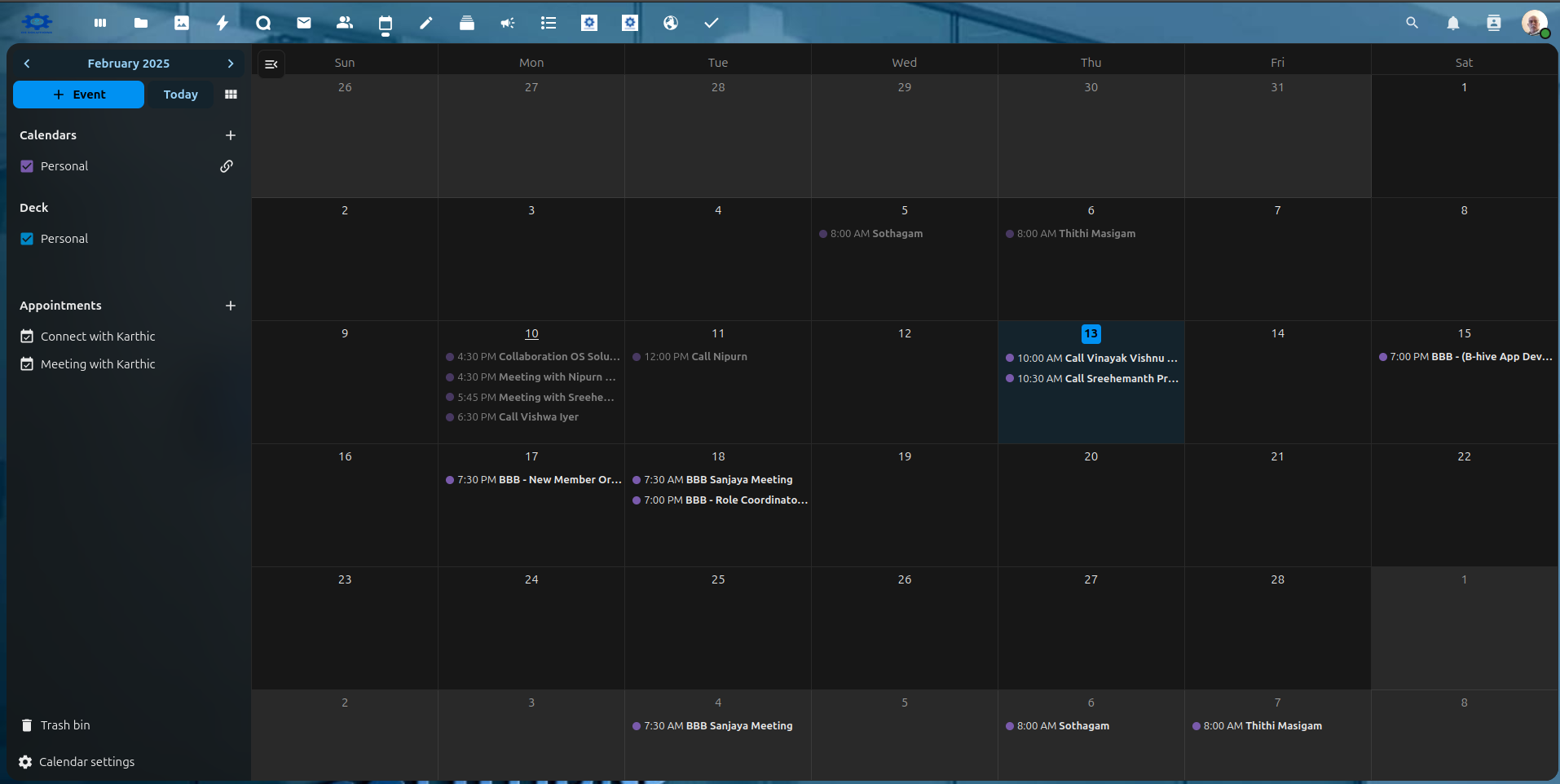Uncheck the Personal checkbox under Deck
Viewport: 1560px width, 784px height.
point(27,239)
